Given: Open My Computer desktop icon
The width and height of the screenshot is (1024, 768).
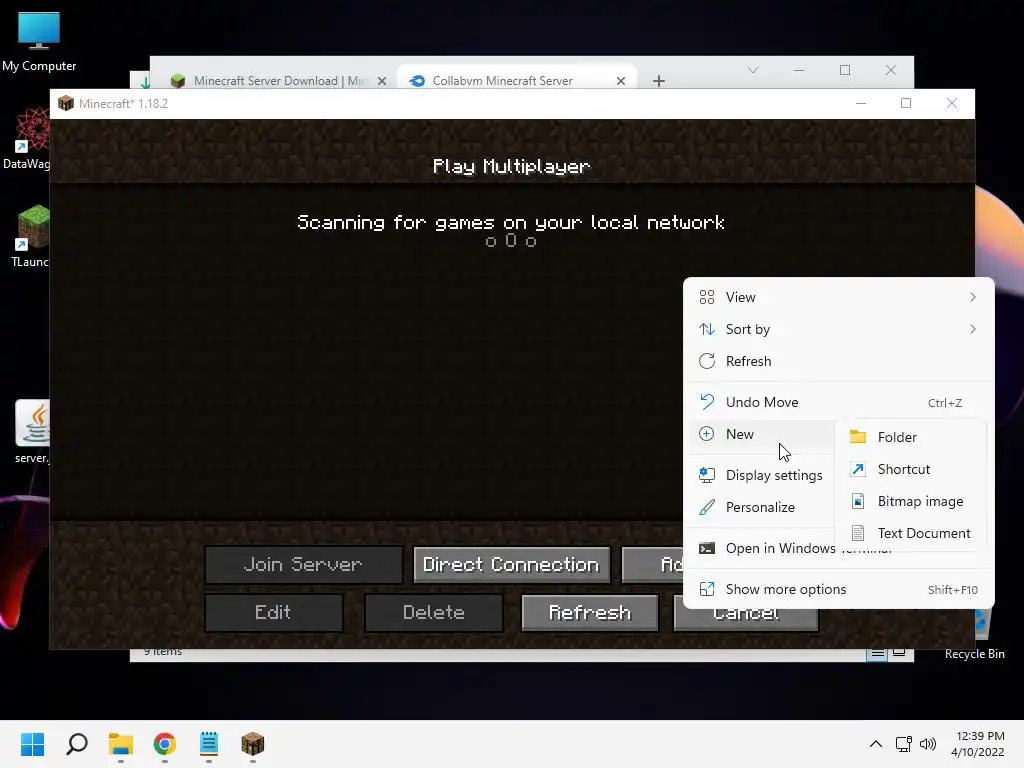Looking at the screenshot, I should pyautogui.click(x=39, y=42).
